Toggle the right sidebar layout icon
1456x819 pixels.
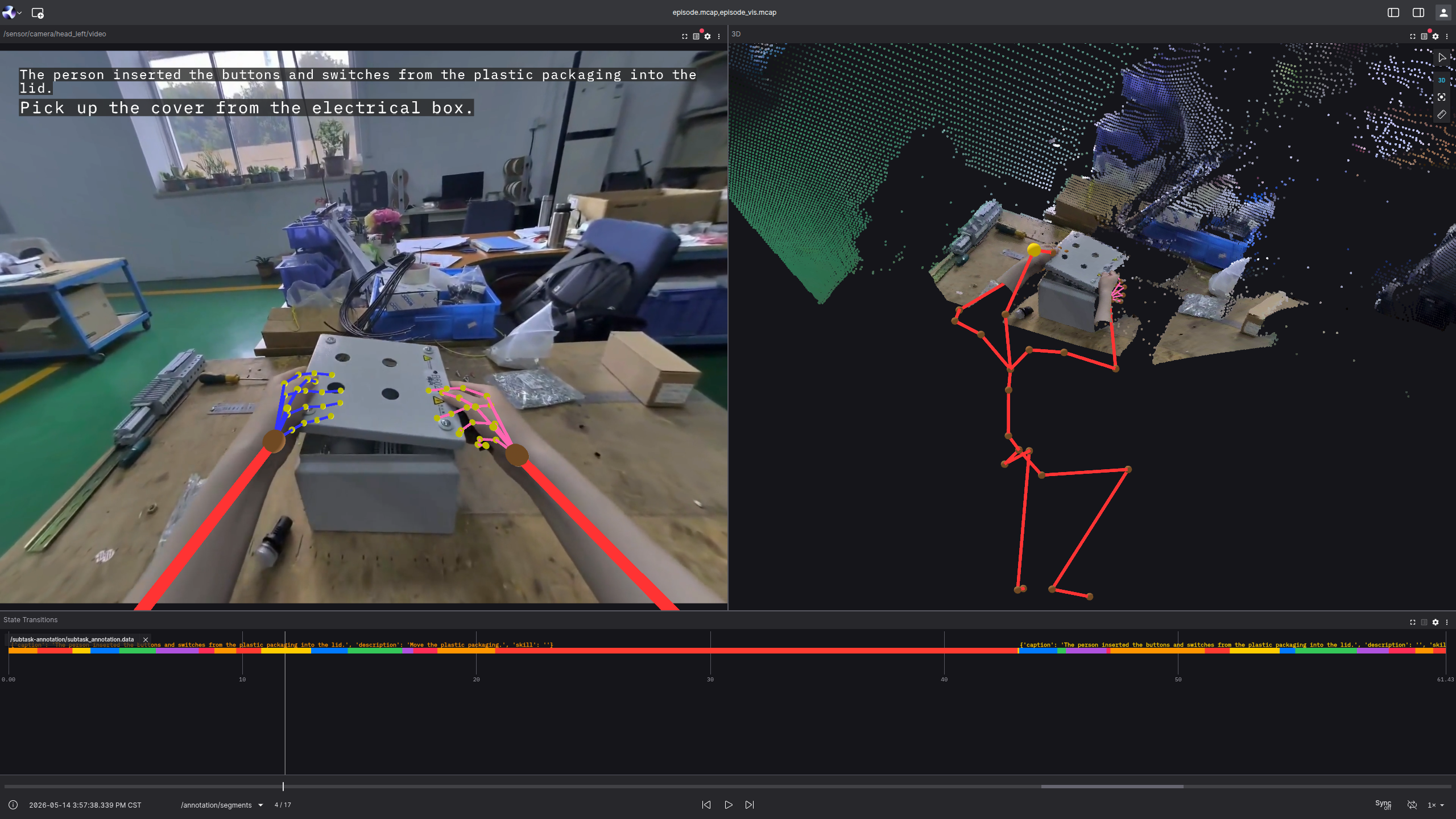(1418, 13)
